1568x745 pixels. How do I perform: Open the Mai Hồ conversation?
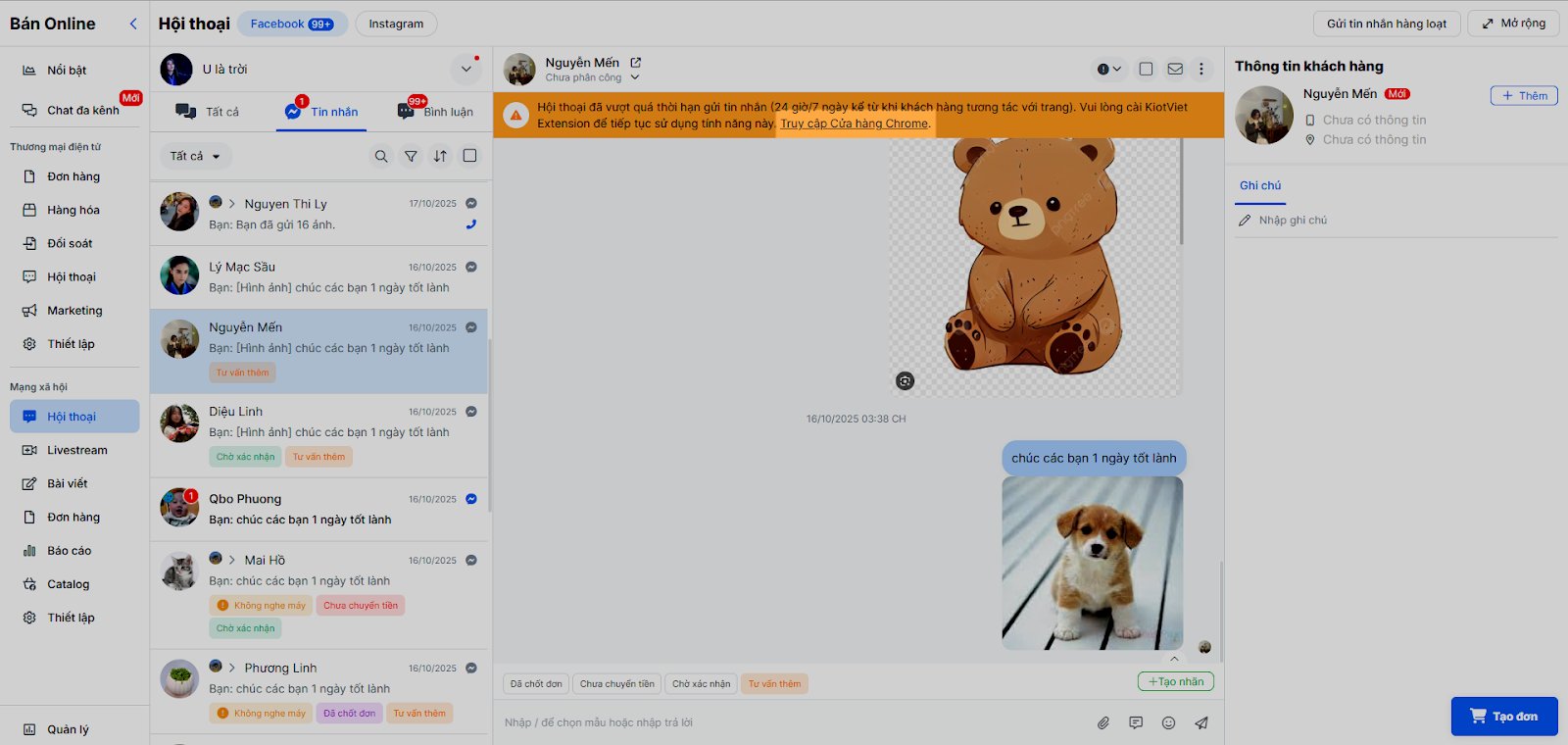318,594
